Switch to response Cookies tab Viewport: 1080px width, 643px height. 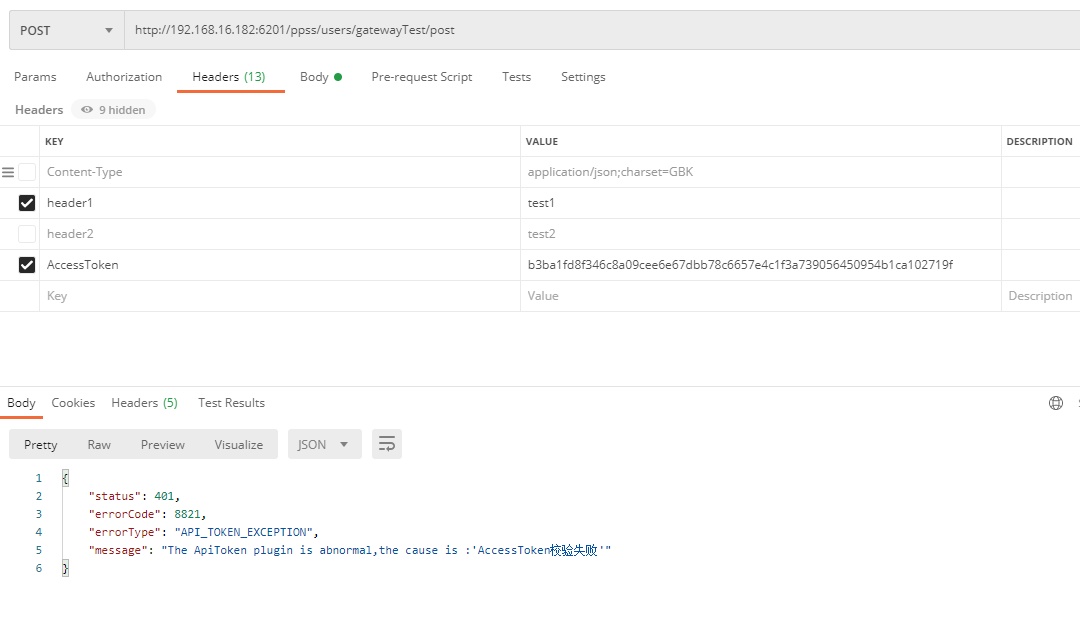pyautogui.click(x=73, y=403)
